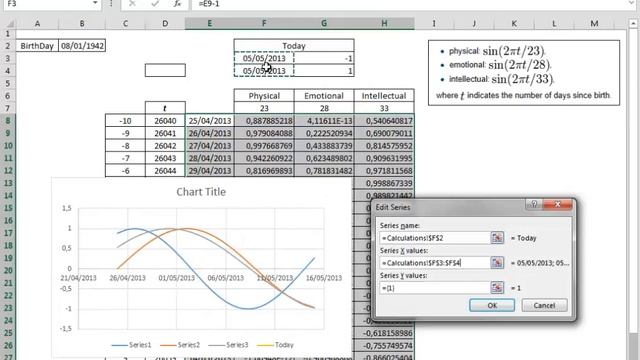Click the cell with value 0,909631995
The image size is (640, 360).
pyautogui.click(x=384, y=158)
